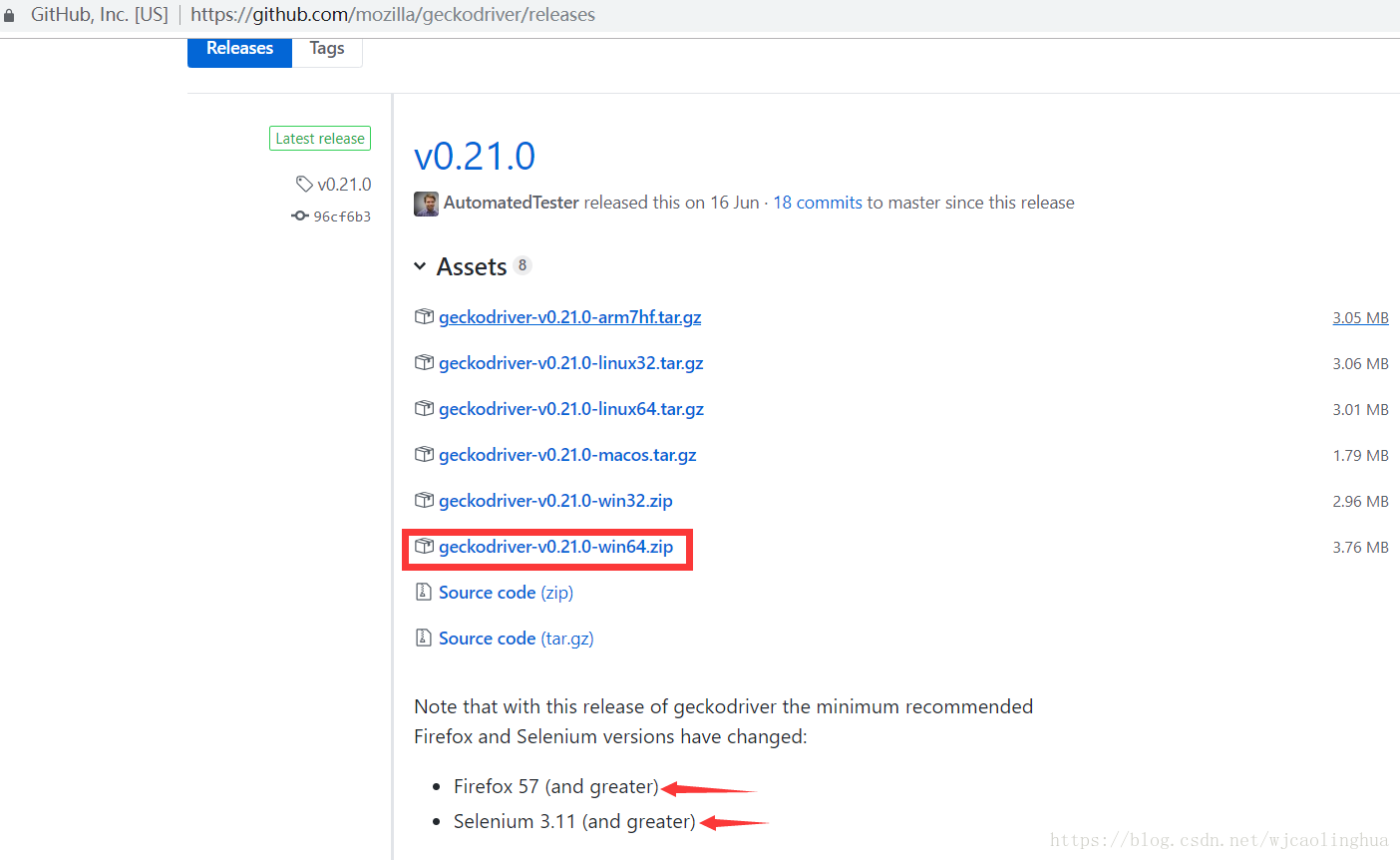Viewport: 1400px width, 860px height.
Task: Click the Assets heading text
Action: point(472,266)
